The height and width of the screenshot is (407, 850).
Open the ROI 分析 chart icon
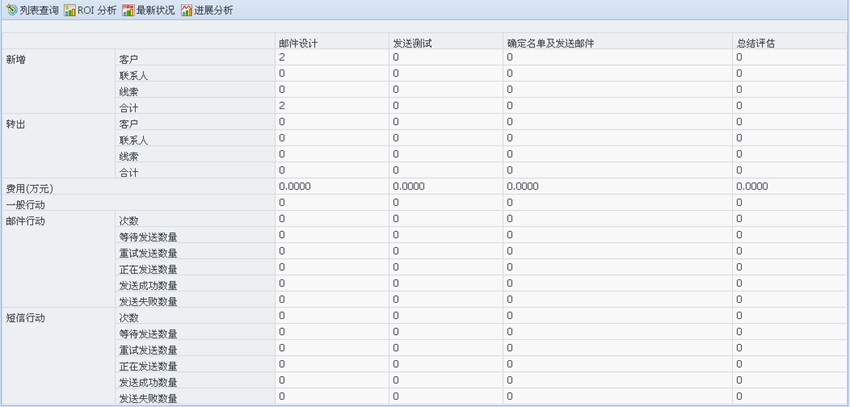69,10
